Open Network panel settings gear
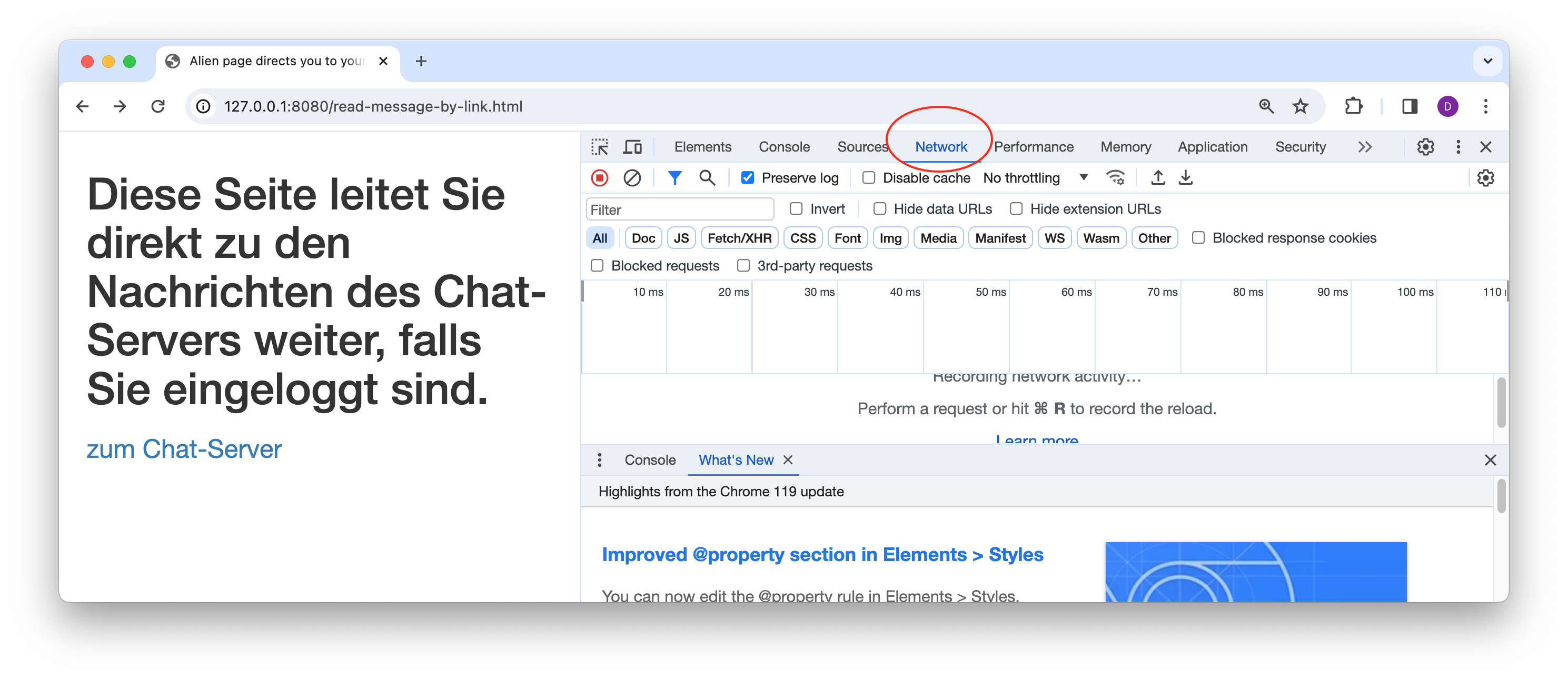The image size is (1568, 680). pyautogui.click(x=1485, y=178)
